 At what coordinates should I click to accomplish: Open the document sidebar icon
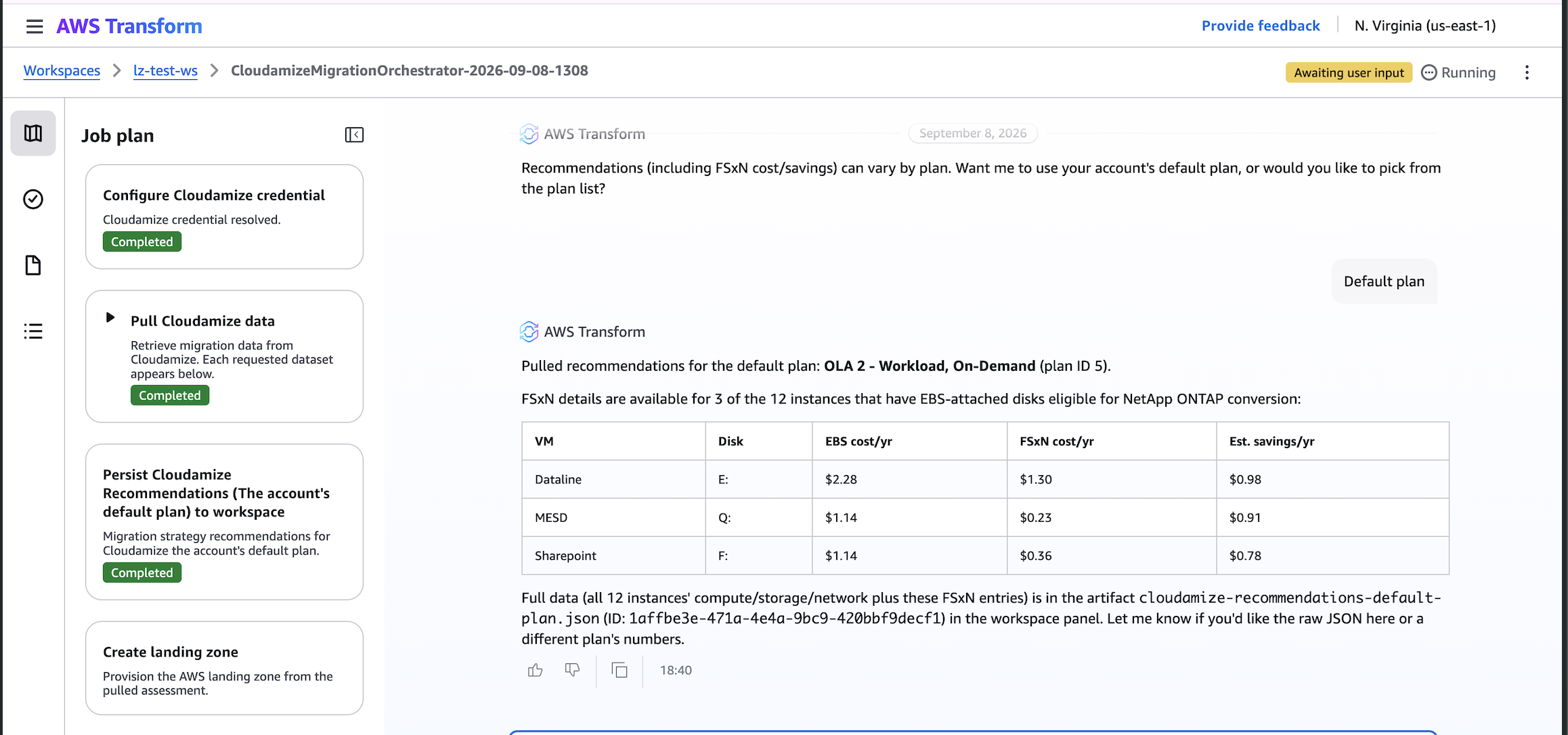click(33, 265)
